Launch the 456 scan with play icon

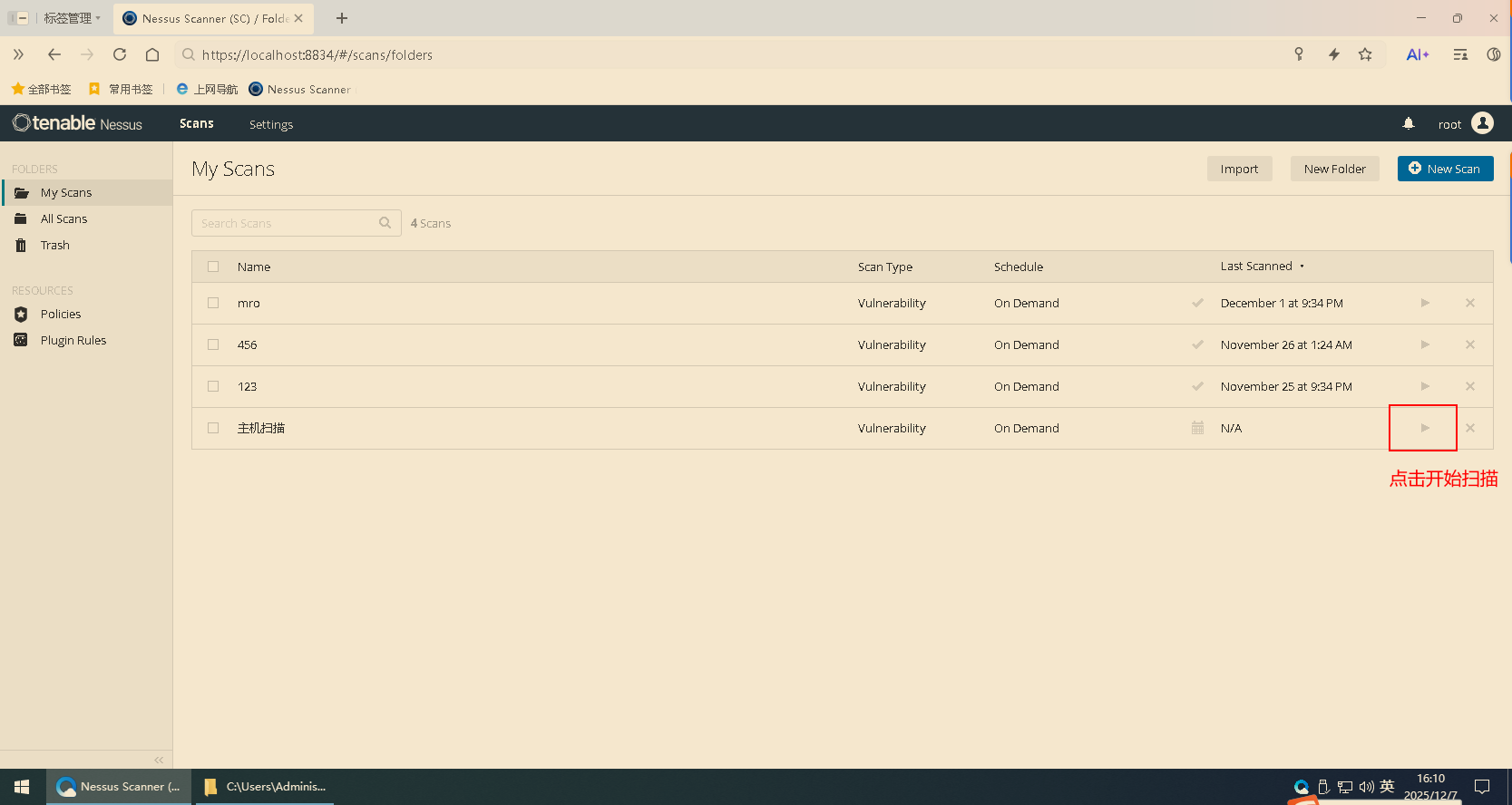coord(1424,344)
